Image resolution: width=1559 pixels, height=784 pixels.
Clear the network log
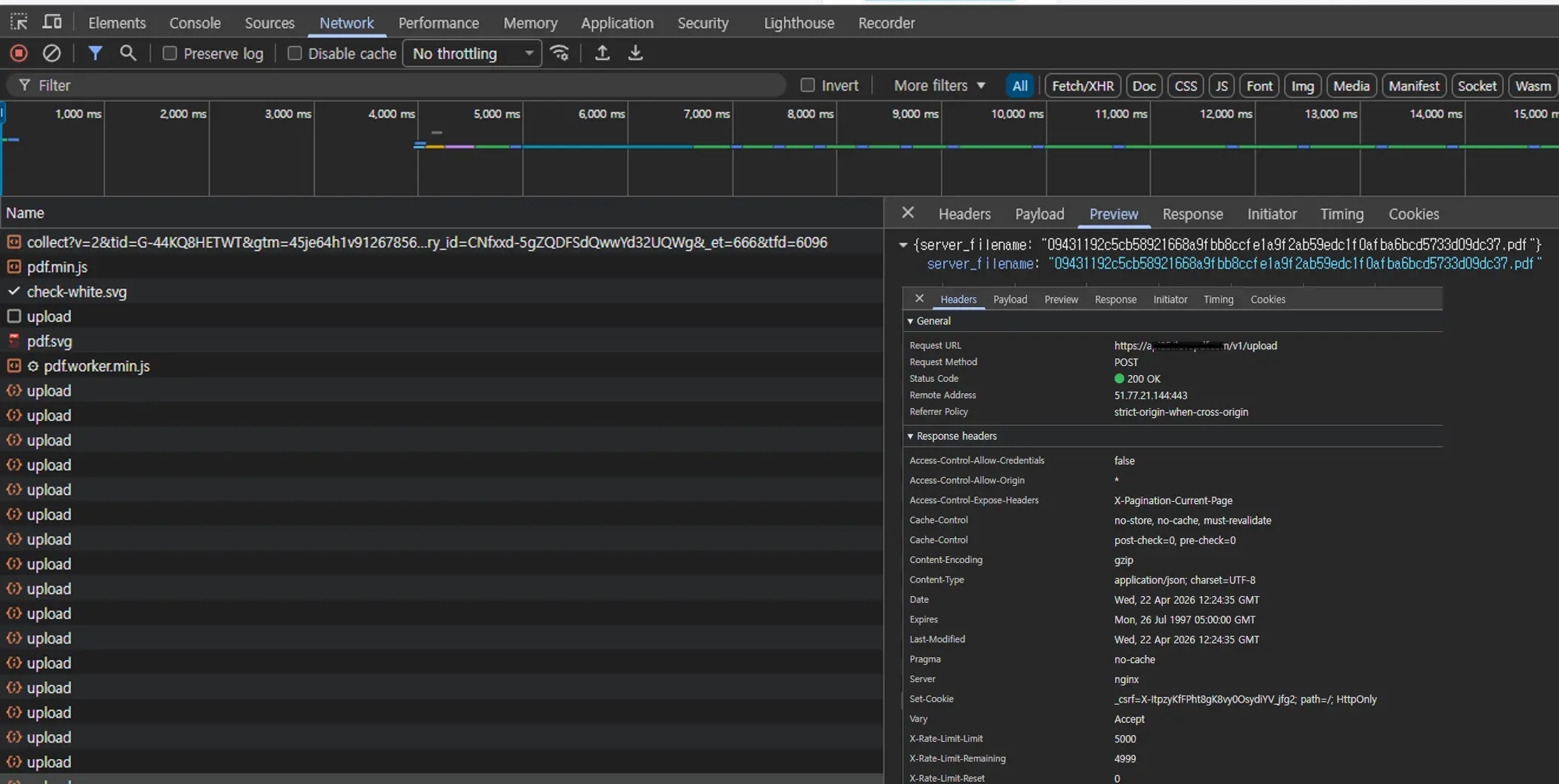(x=51, y=54)
